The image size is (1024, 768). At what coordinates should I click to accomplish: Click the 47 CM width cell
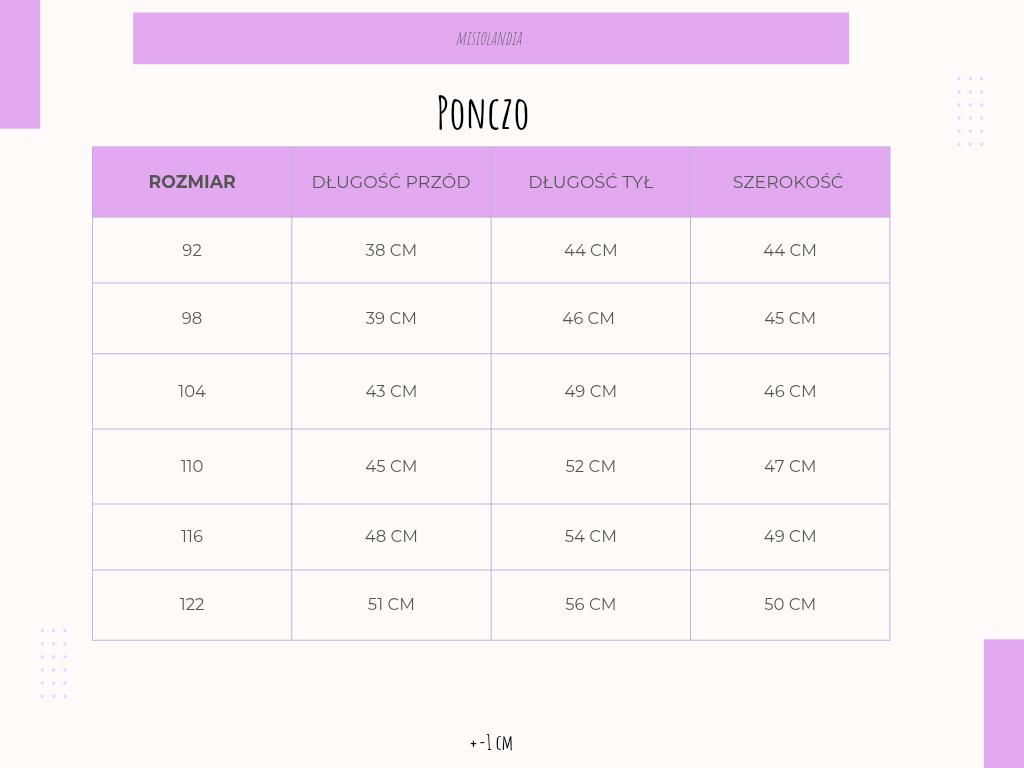(790, 466)
